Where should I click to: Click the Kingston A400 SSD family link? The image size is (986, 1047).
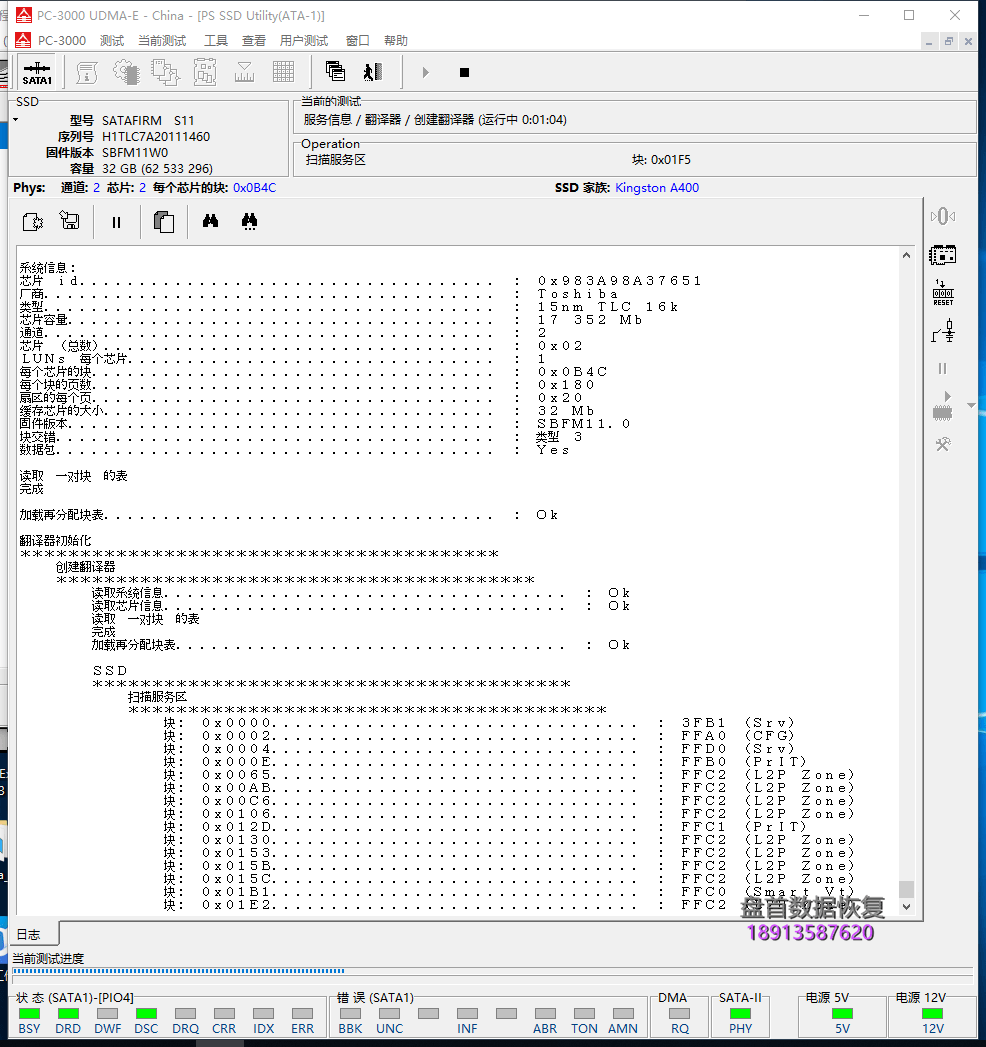pyautogui.click(x=657, y=188)
